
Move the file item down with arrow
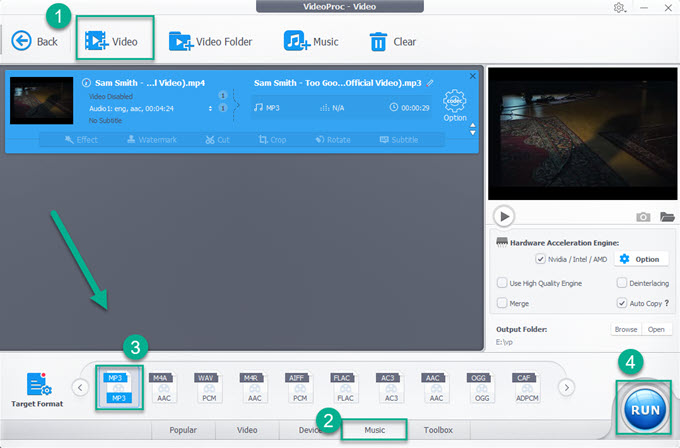(x=473, y=133)
